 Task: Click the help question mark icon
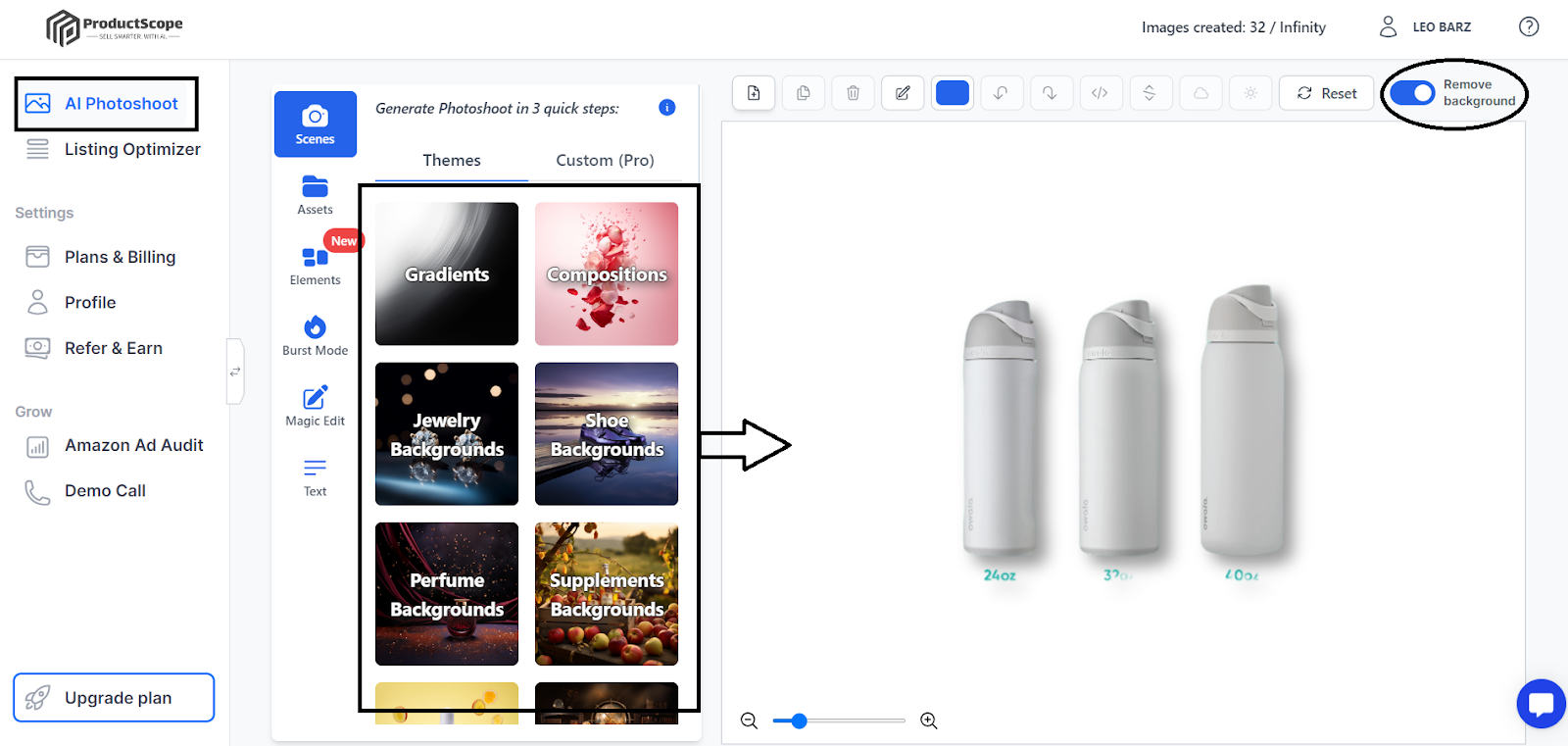pos(1529,26)
